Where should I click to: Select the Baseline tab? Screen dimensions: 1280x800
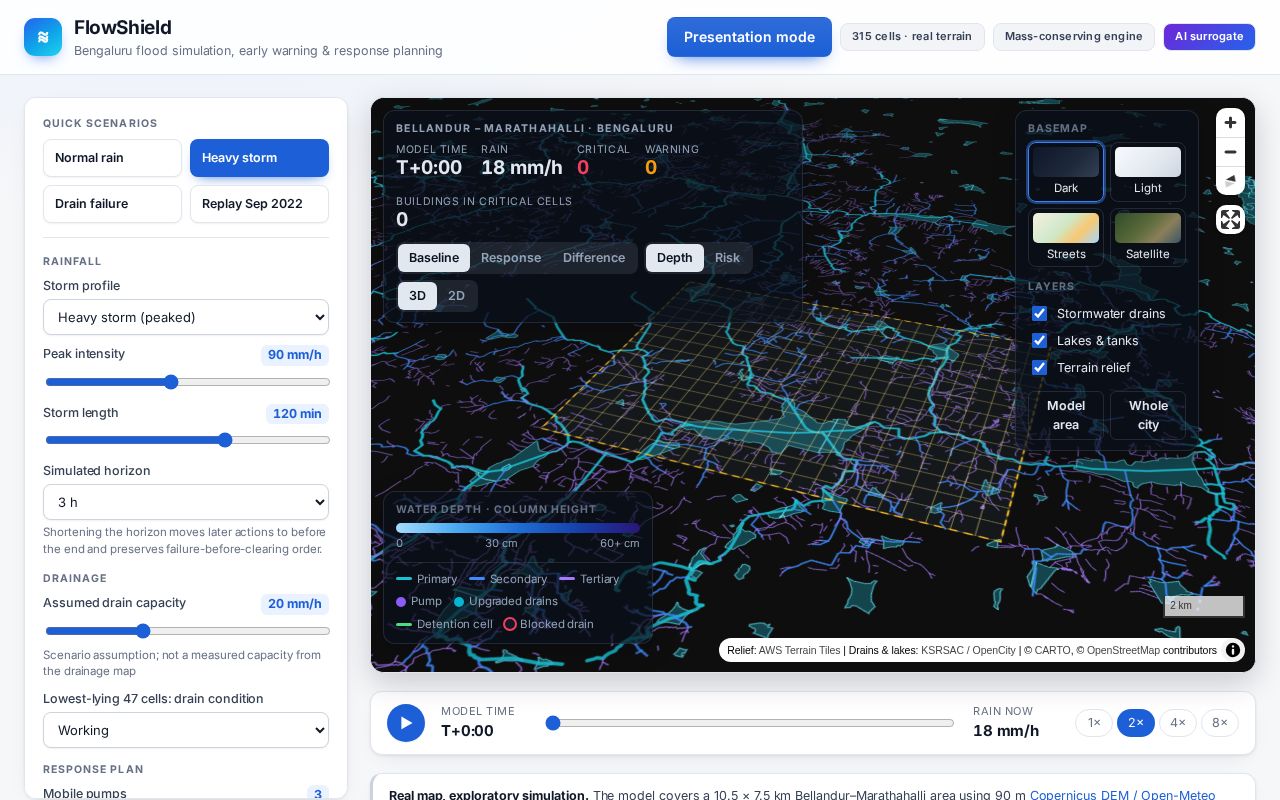[434, 258]
